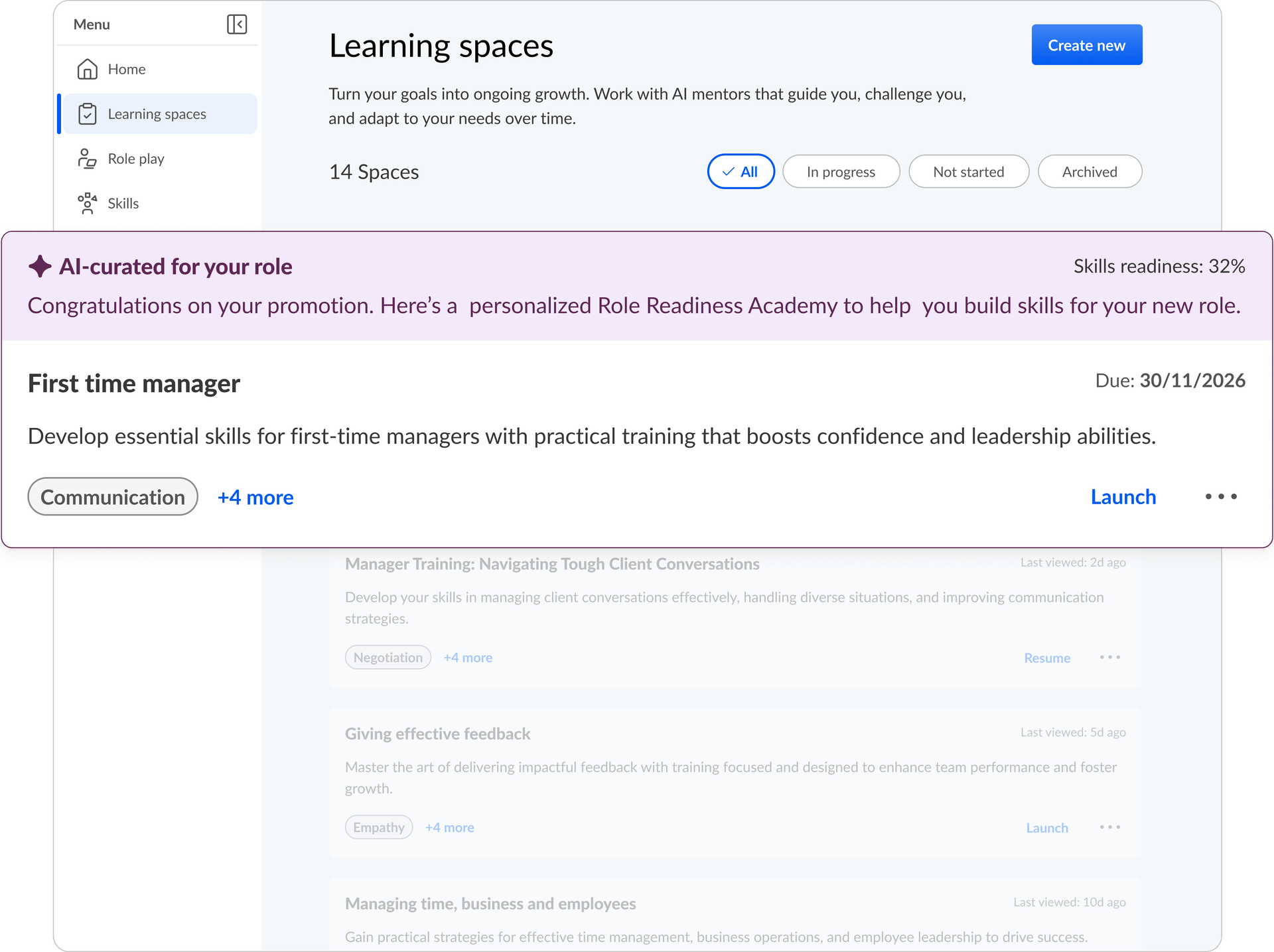
Task: Click the Negotiation skill tag
Action: (x=388, y=657)
